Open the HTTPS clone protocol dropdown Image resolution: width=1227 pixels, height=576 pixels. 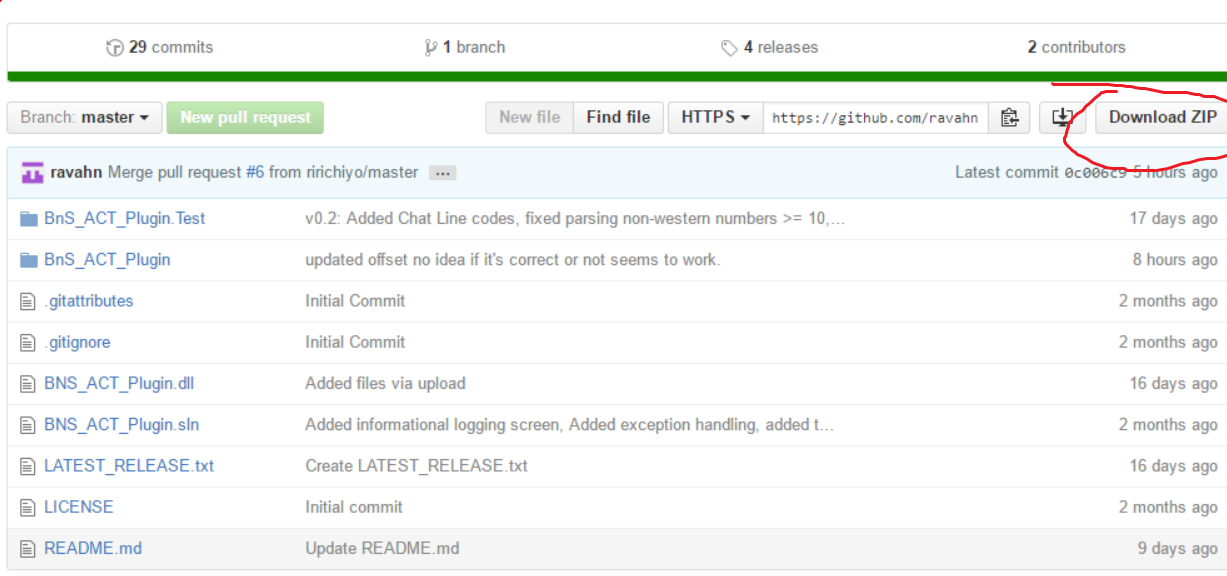(x=714, y=117)
